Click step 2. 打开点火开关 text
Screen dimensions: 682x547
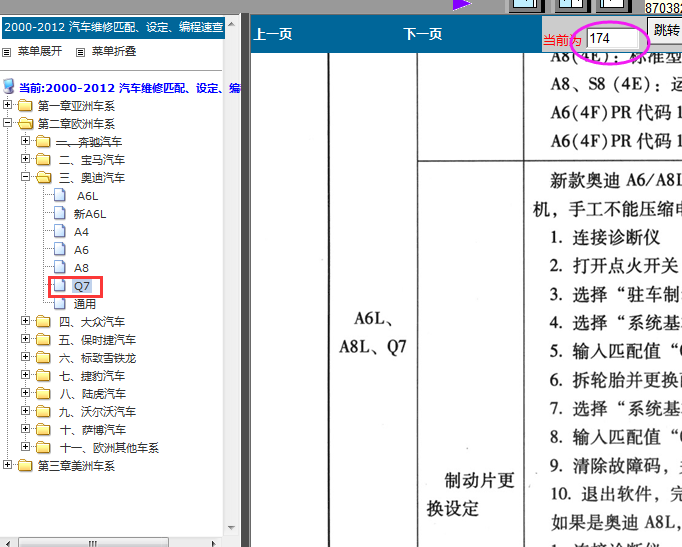click(613, 266)
